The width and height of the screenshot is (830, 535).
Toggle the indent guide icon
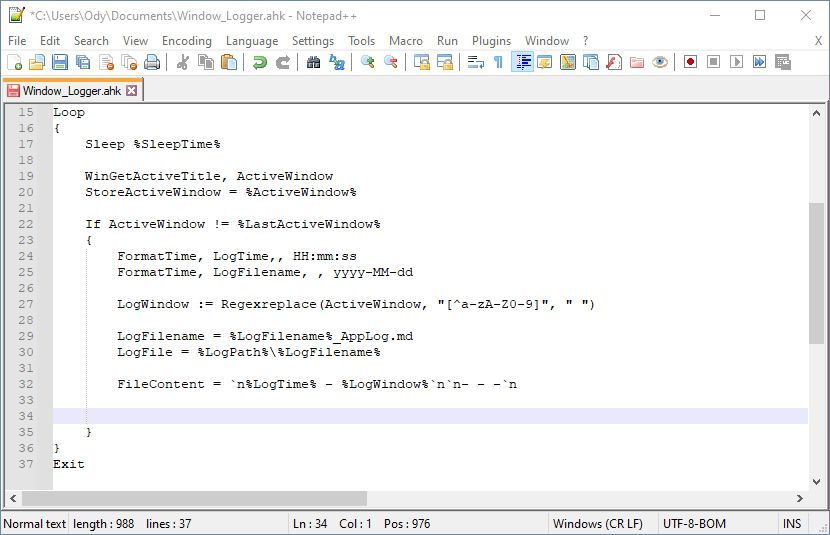[522, 62]
